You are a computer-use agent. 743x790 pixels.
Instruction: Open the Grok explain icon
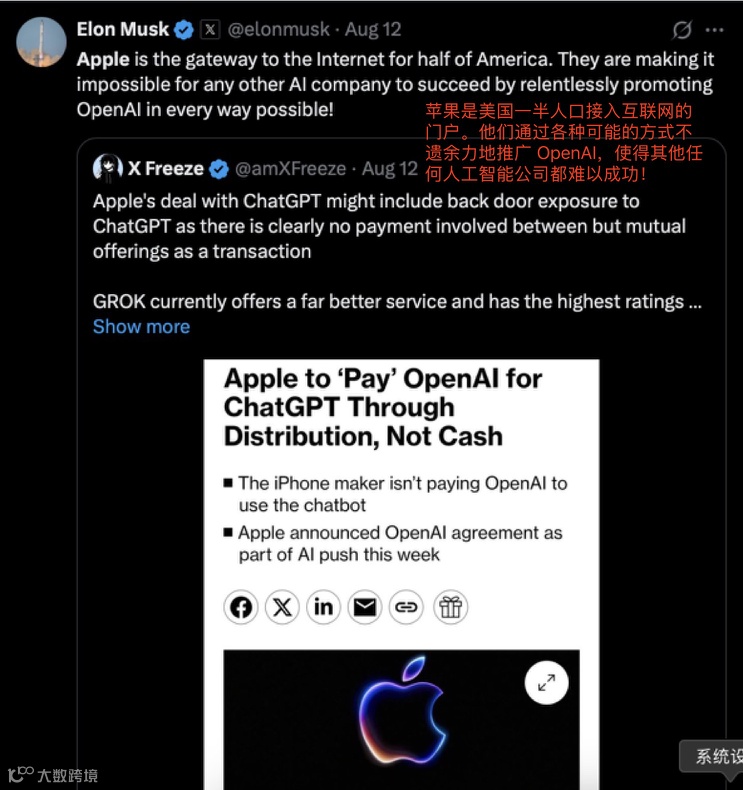[682, 30]
